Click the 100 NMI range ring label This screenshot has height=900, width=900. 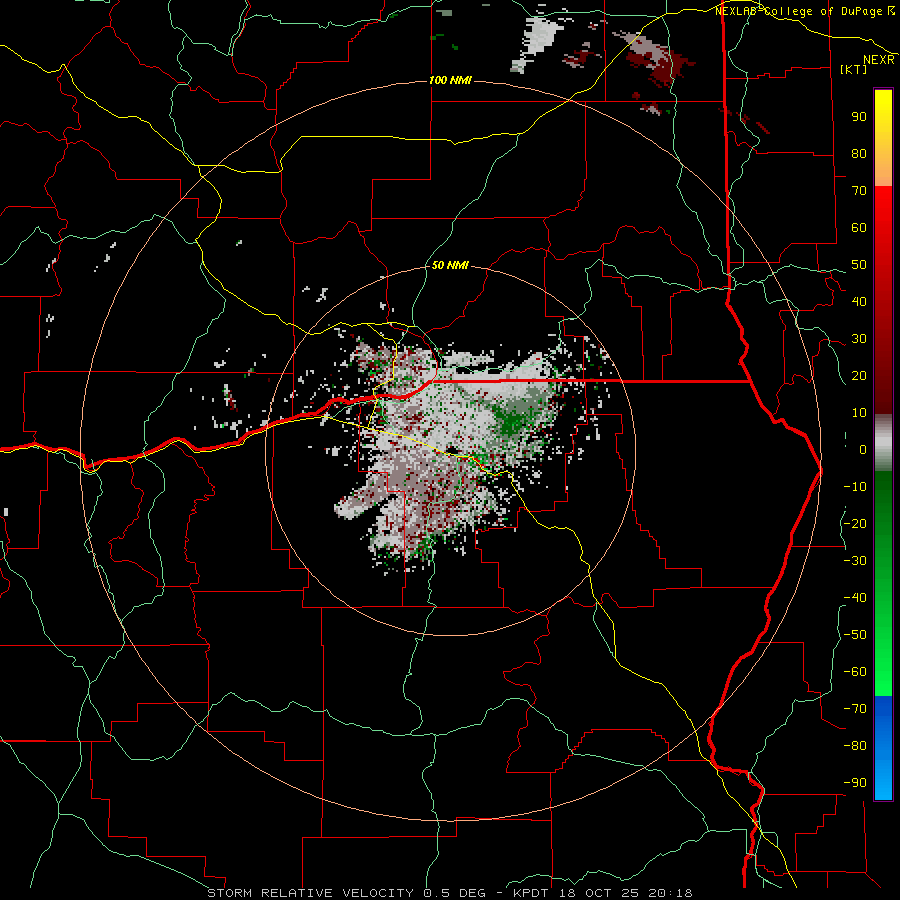coord(450,80)
